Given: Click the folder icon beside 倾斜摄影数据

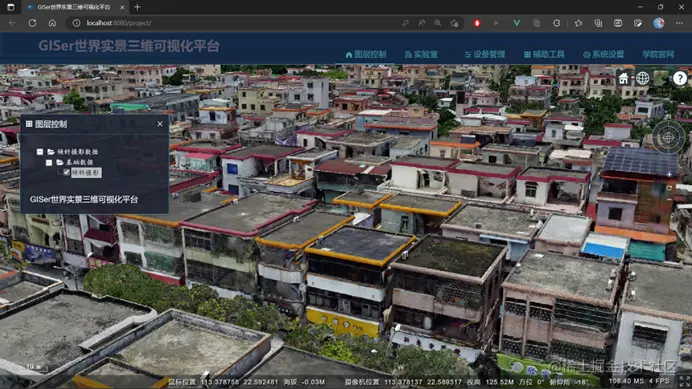Looking at the screenshot, I should 51,151.
